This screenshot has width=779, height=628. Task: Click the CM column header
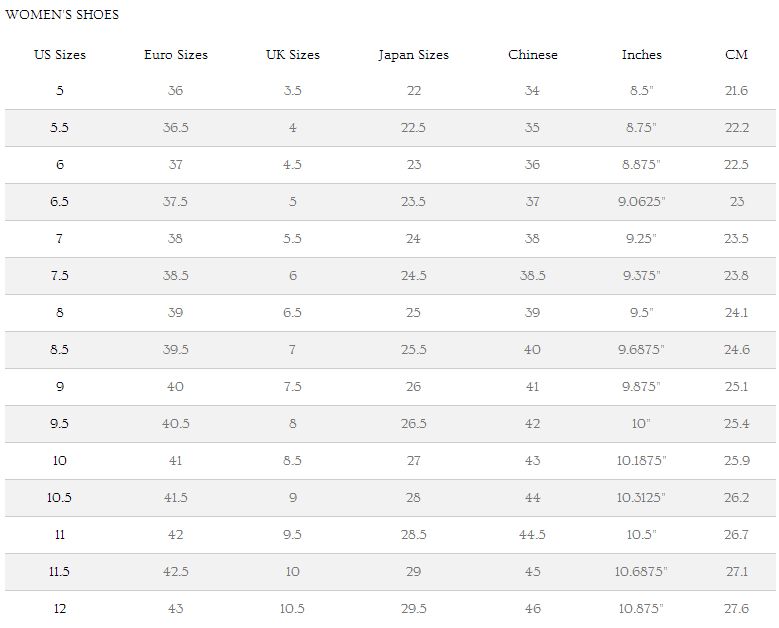pos(736,55)
